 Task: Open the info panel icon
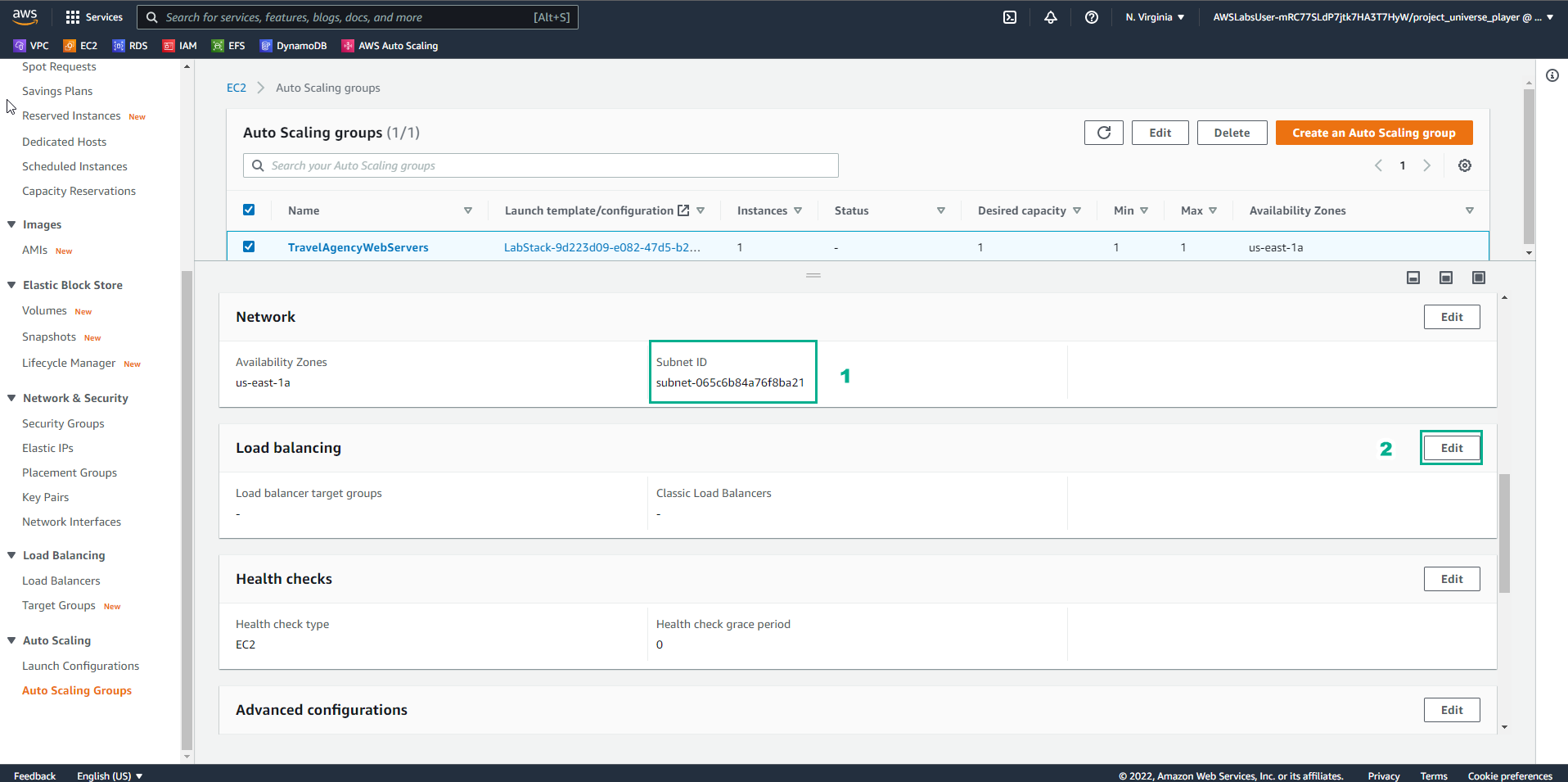1552,75
